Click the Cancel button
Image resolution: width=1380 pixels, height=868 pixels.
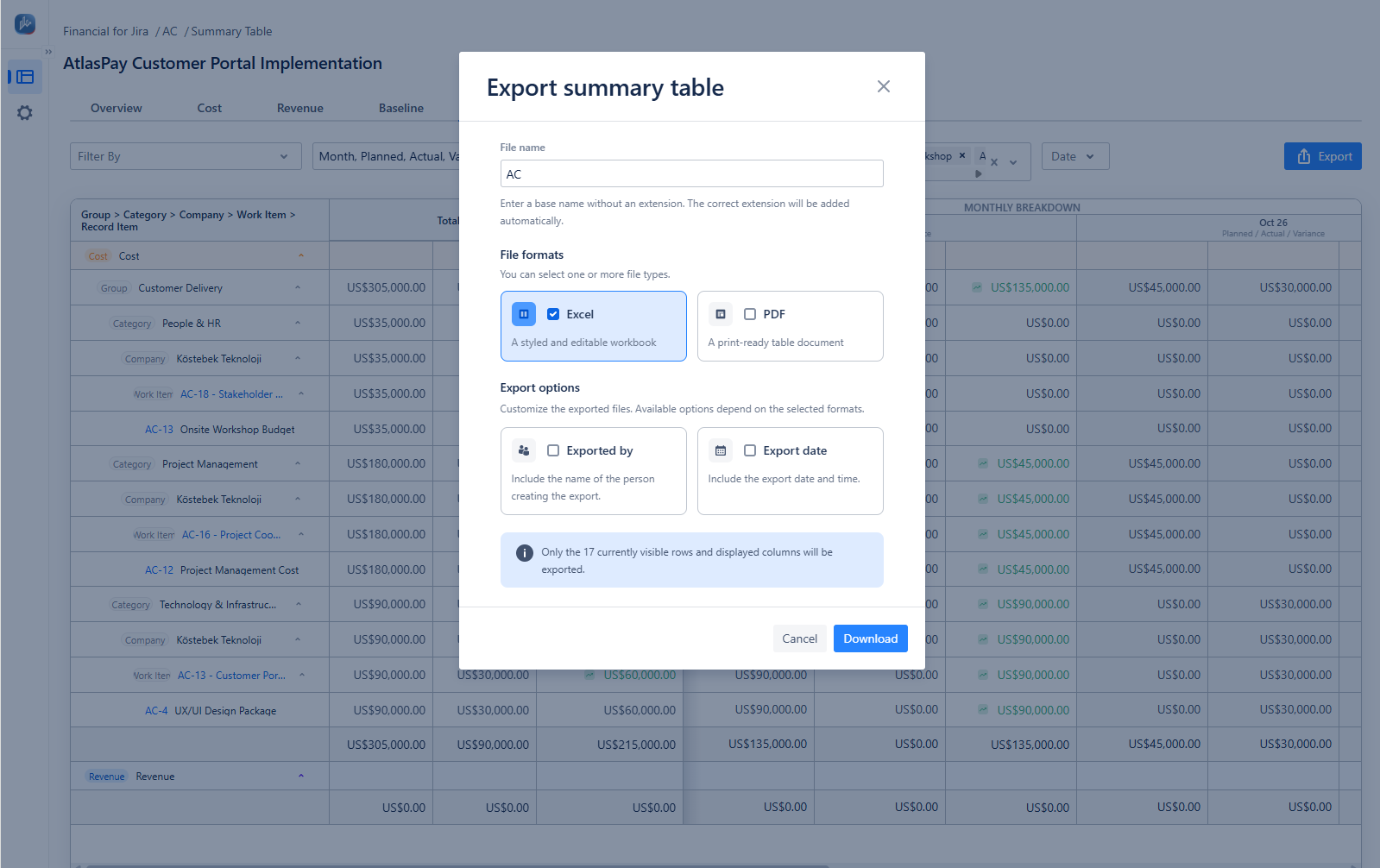(799, 638)
